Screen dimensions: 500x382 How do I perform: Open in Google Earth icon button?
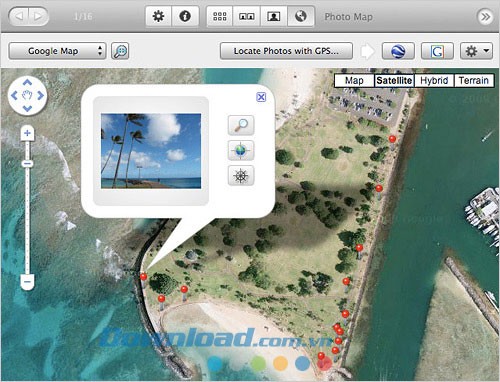point(398,51)
